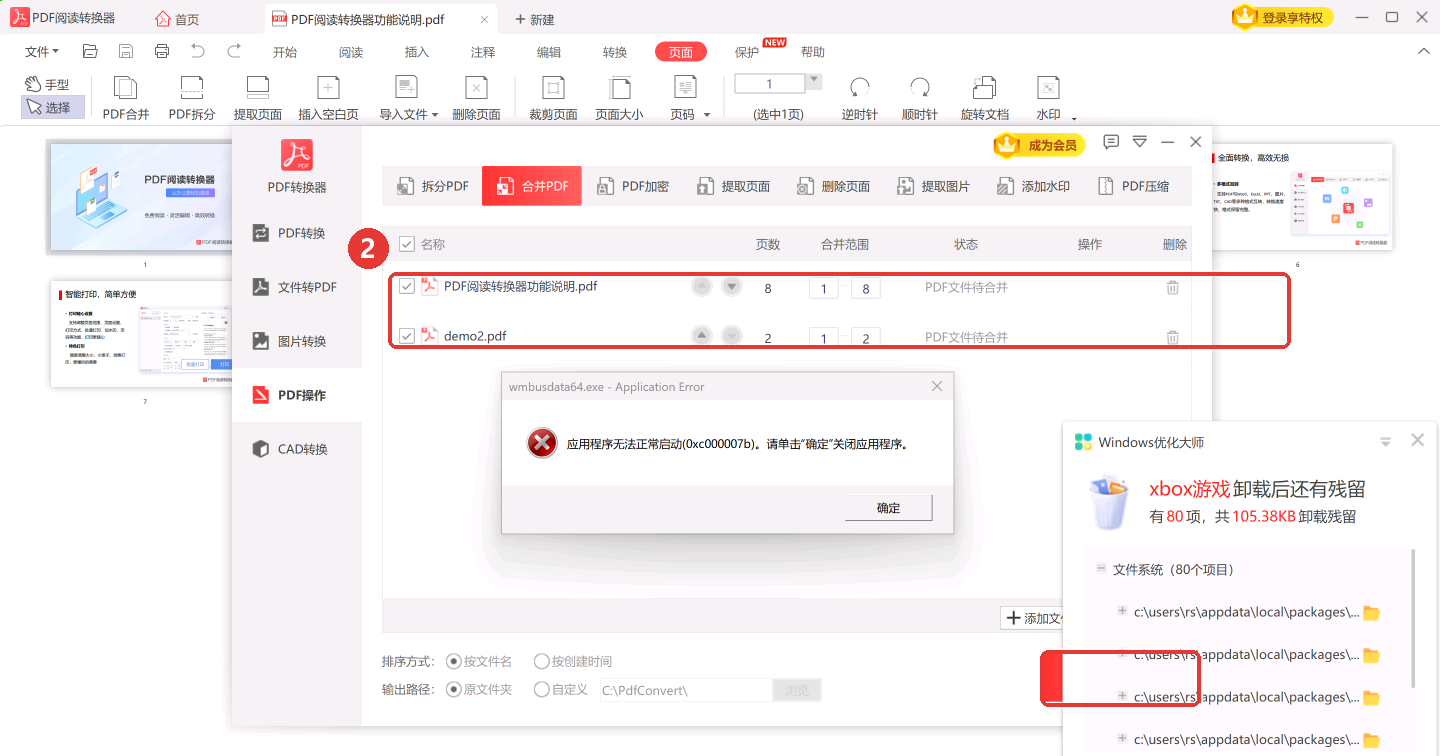Click the save icon in the quick toolbar

pos(126,51)
